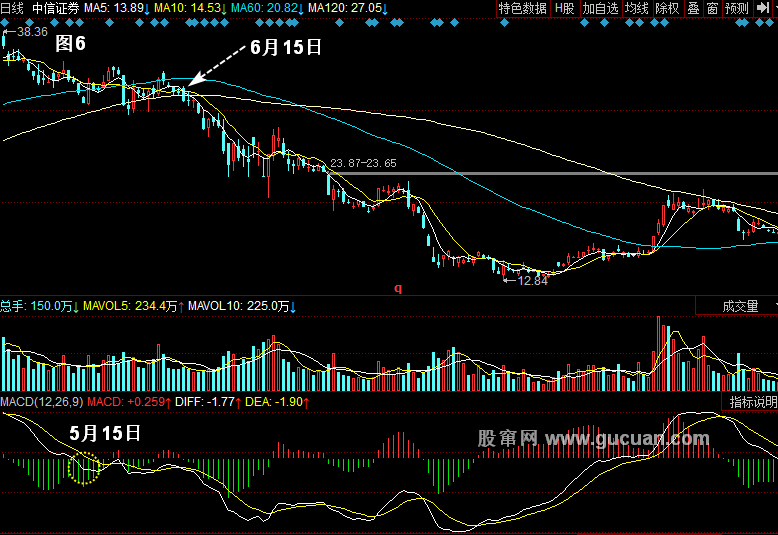Click the MACD: +0.259 value
This screenshot has width=778, height=535.
pos(129,401)
